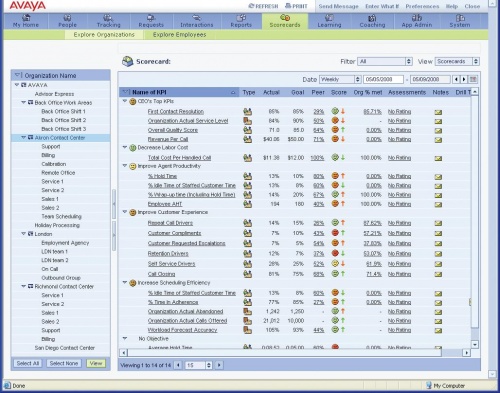
Task: Click scorecard vertical scrollbar down arrow
Action: pyautogui.click(x=475, y=344)
